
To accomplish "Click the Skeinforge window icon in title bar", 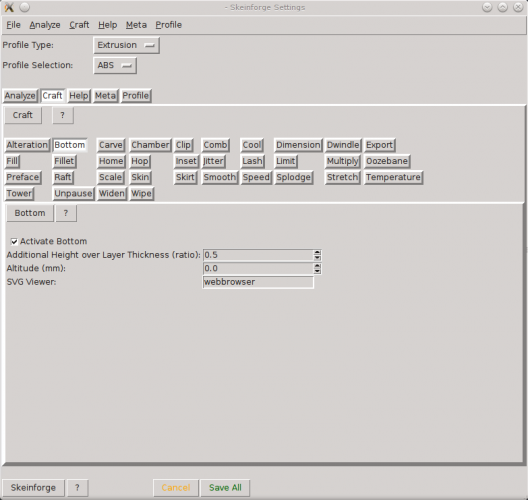I will 9,7.
